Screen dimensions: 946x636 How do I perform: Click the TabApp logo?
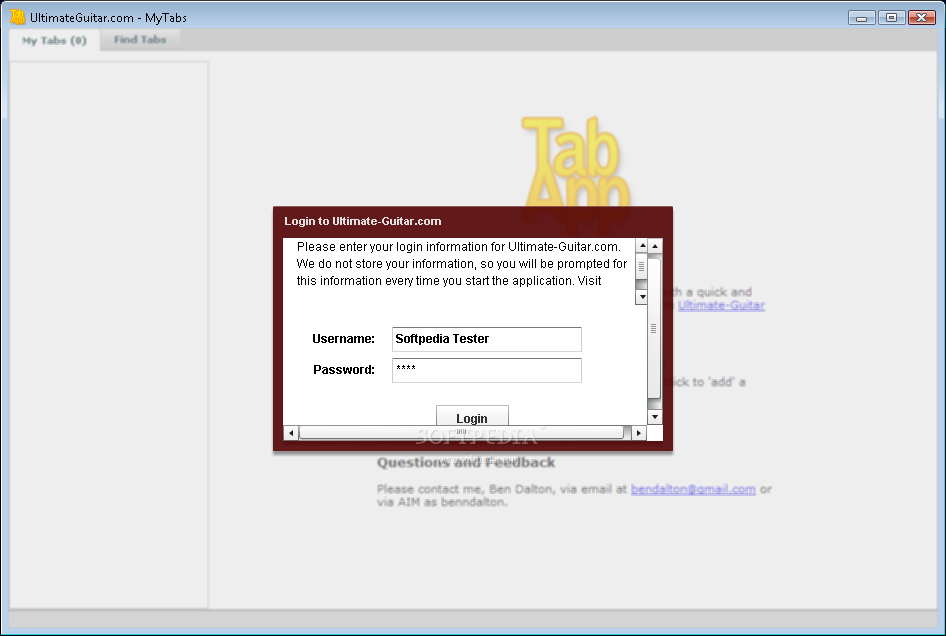(576, 163)
